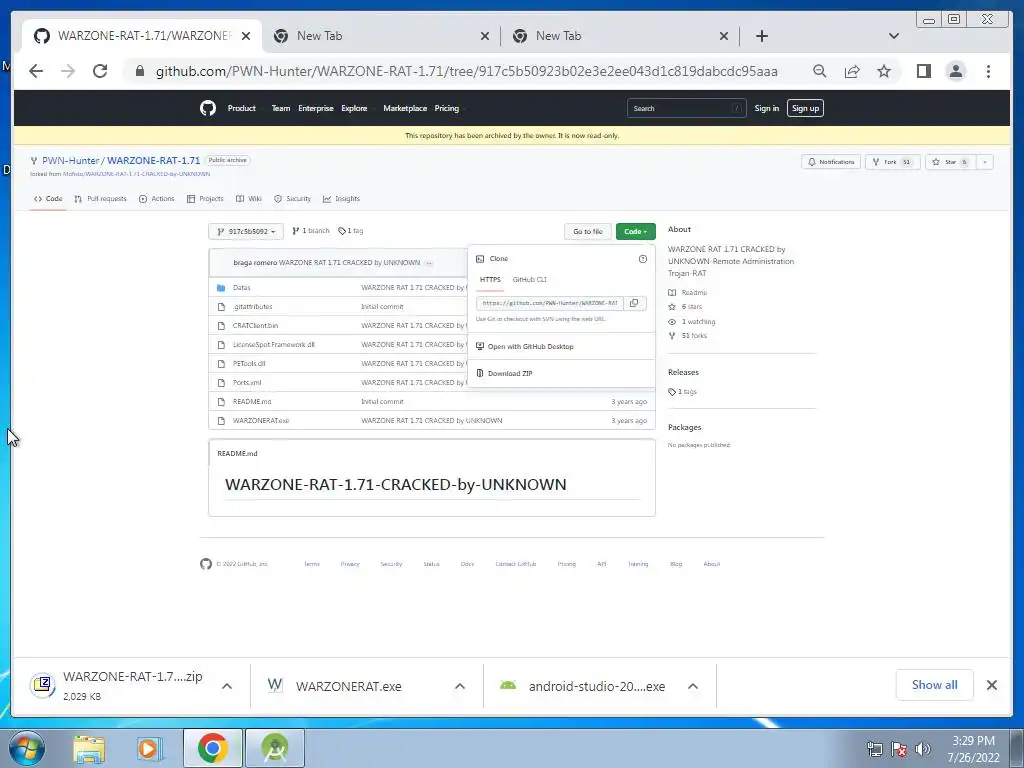Click clone help question mark icon
This screenshot has height=768, width=1024.
(643, 259)
